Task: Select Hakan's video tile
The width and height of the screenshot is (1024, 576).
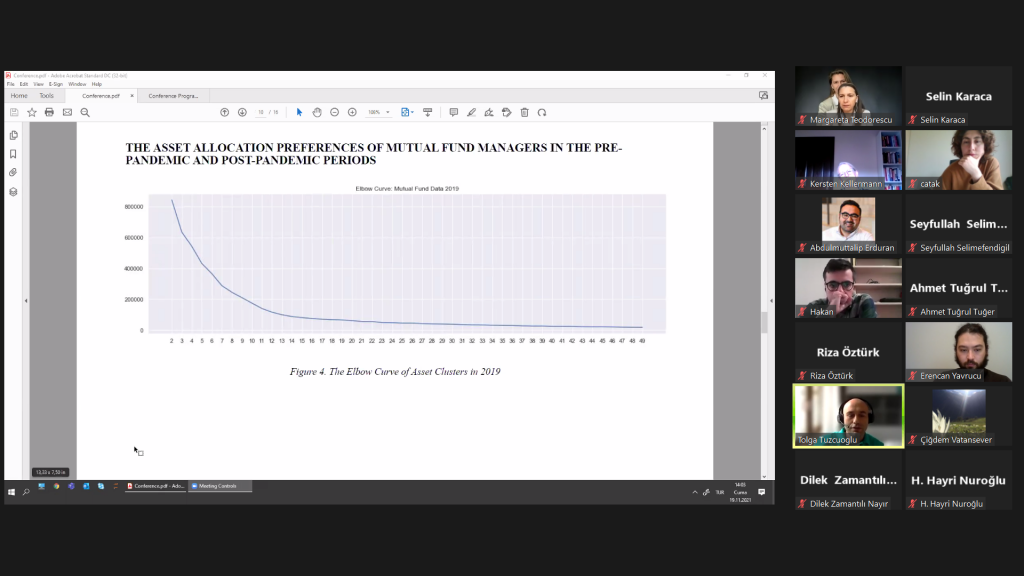Action: pyautogui.click(x=848, y=288)
